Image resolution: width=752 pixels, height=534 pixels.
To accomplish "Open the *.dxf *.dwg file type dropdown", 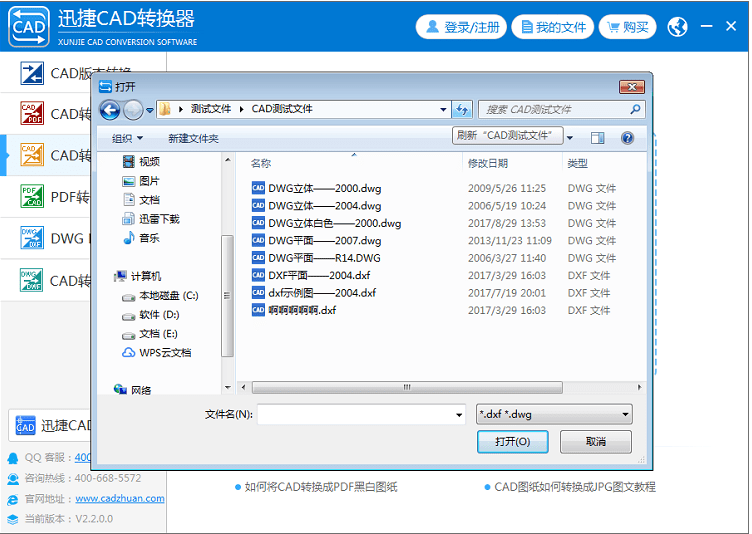I will pos(554,415).
